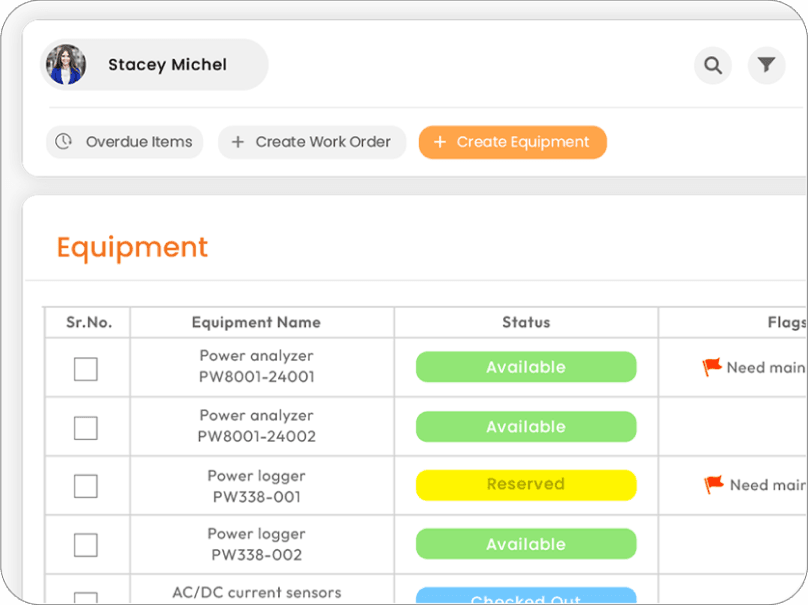
Task: Click Available status for PW8001-24001
Action: [x=526, y=367]
